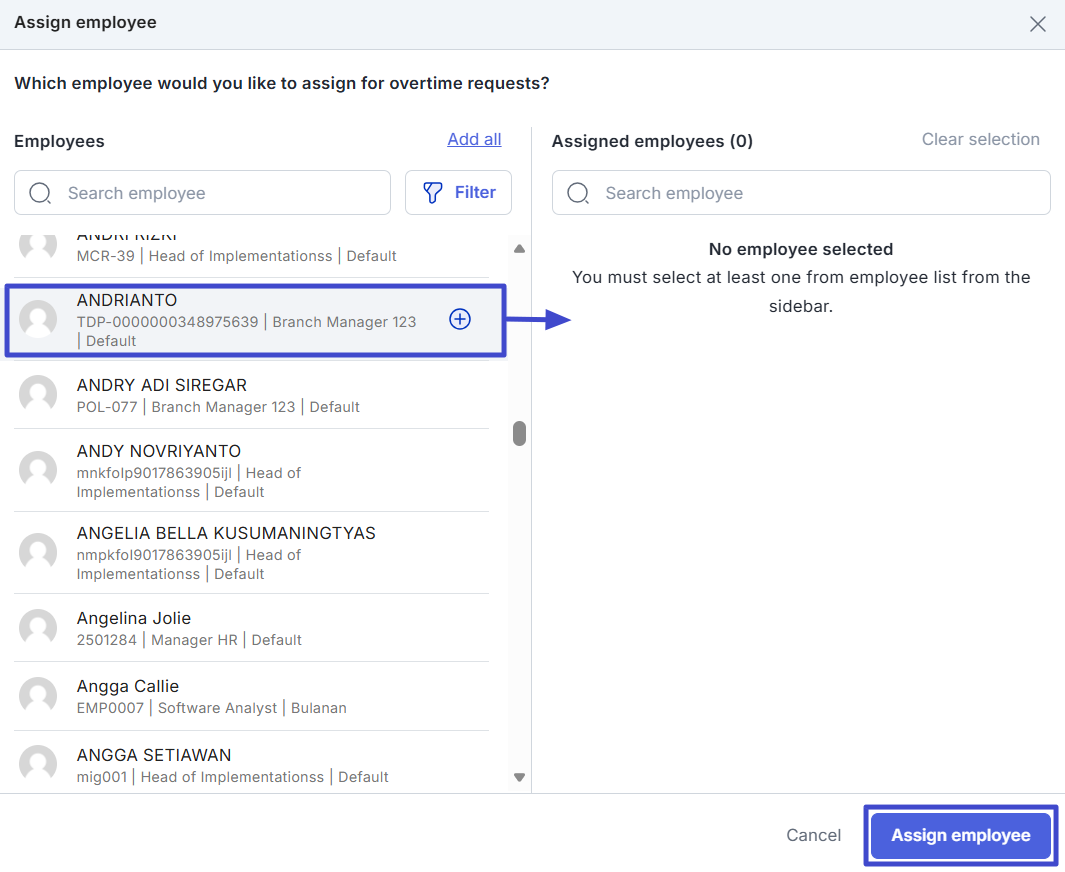
Task: Click Clear selection link
Action: coord(980,139)
